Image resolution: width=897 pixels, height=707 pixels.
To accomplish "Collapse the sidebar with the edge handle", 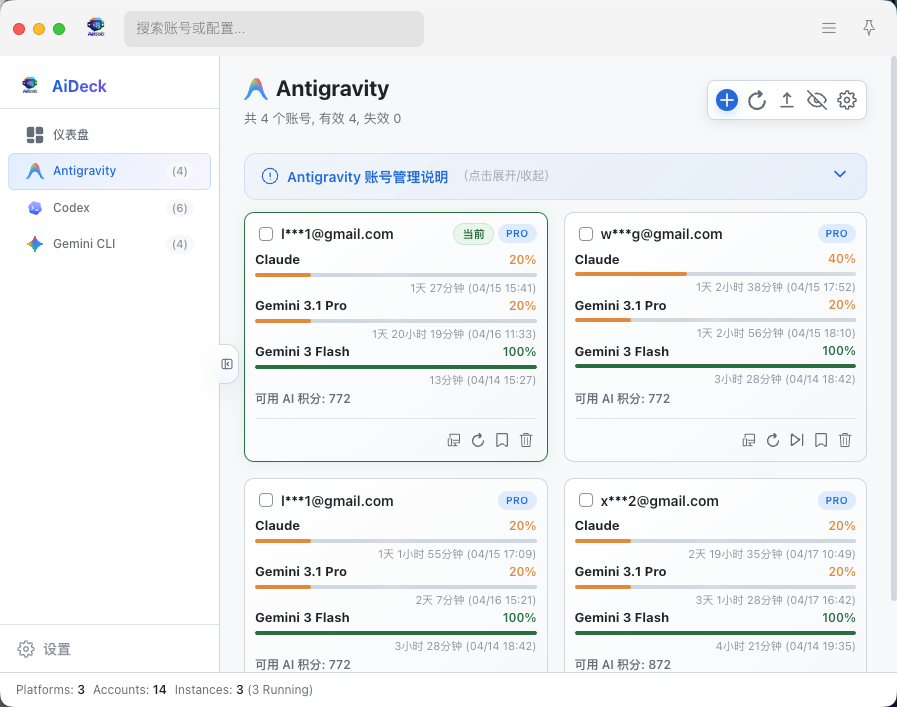I will coord(227,364).
